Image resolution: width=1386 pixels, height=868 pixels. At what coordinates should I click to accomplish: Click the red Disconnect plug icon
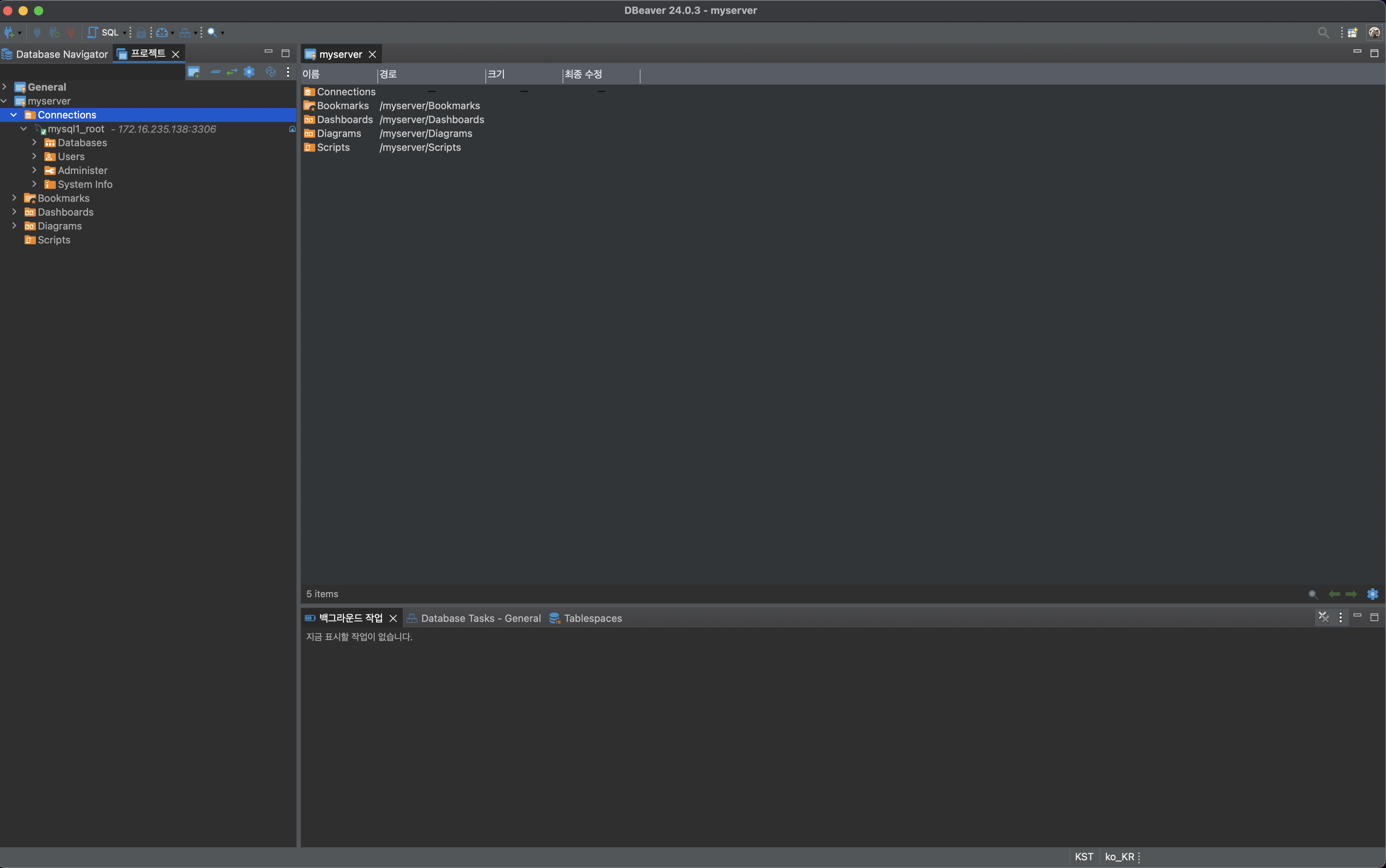click(71, 33)
